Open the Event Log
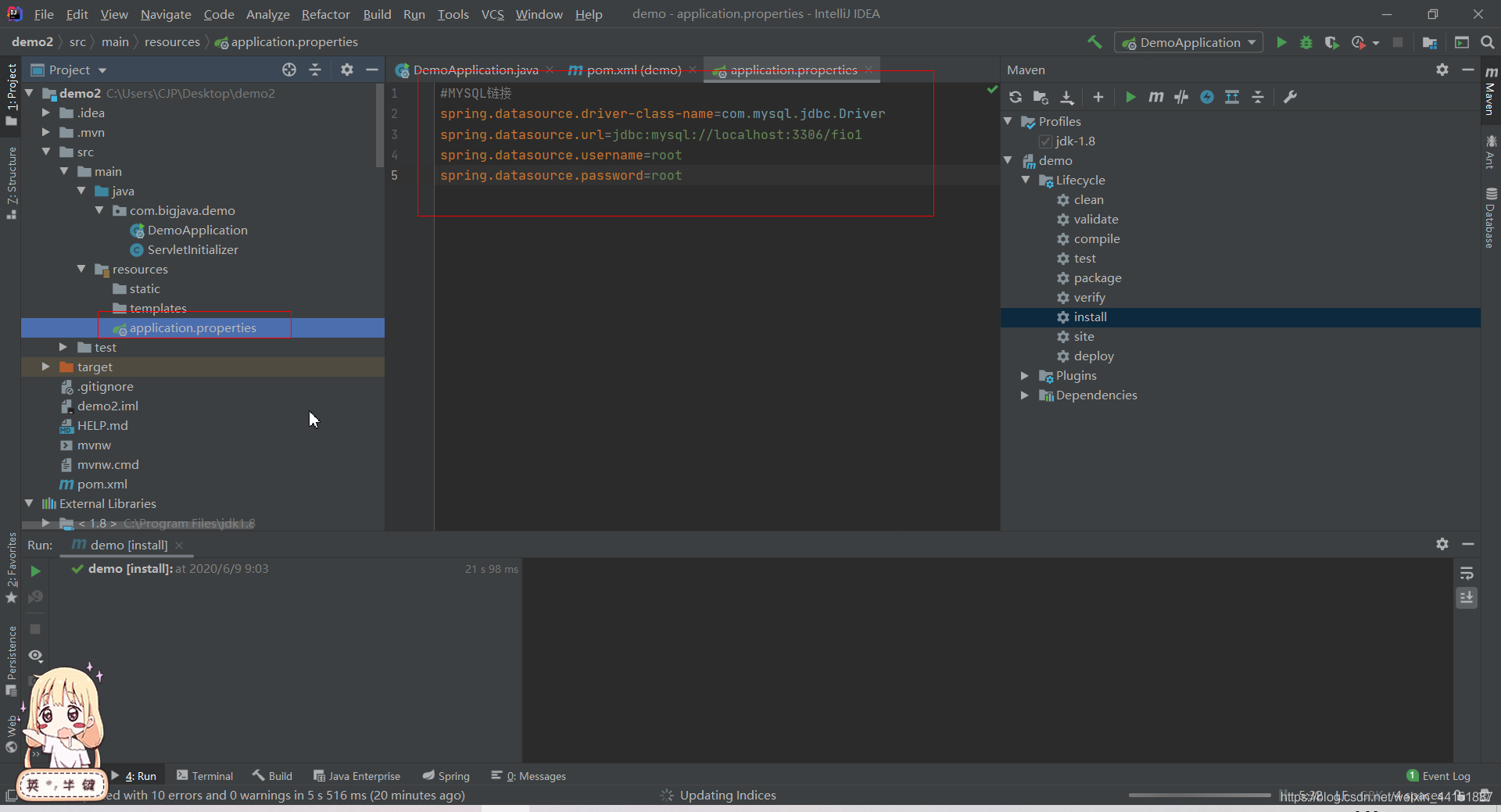1501x812 pixels. [x=1438, y=775]
